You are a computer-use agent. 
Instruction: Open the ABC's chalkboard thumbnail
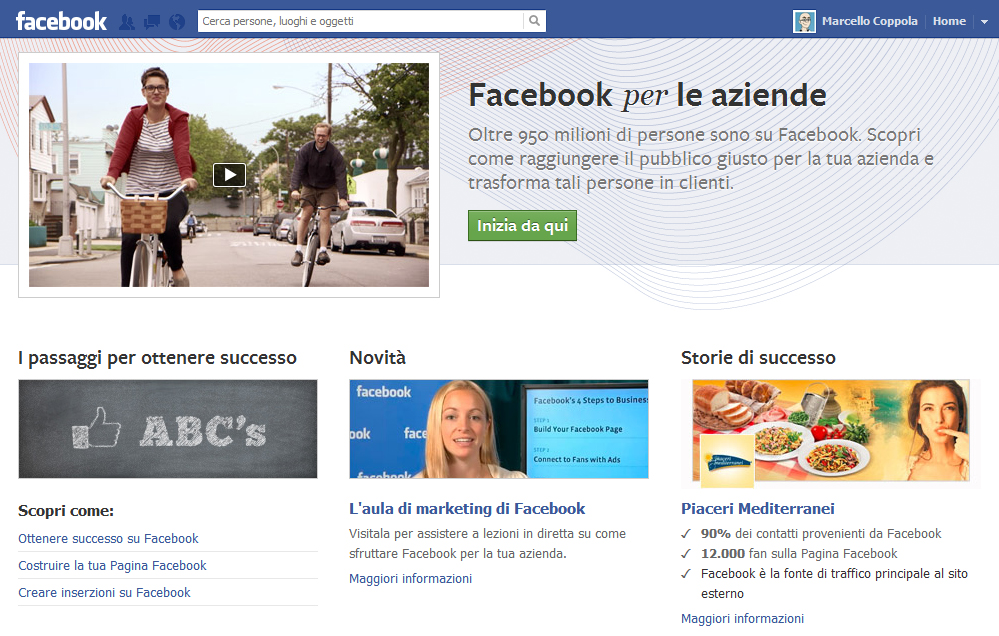coord(168,429)
